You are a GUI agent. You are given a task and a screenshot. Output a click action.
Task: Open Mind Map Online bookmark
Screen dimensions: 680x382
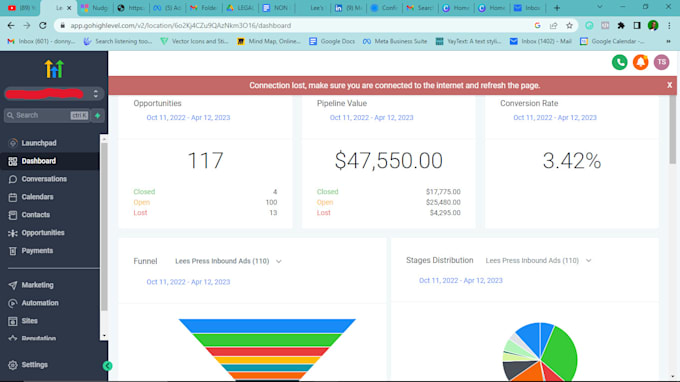(x=269, y=41)
